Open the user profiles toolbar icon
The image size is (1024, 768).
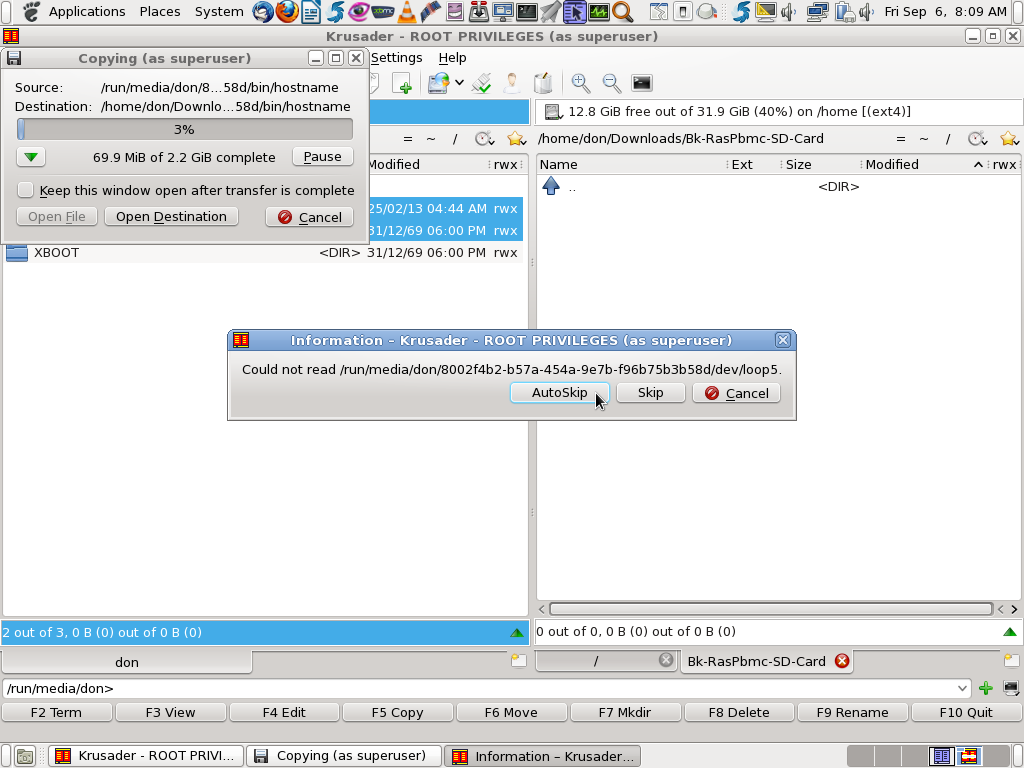coord(512,83)
